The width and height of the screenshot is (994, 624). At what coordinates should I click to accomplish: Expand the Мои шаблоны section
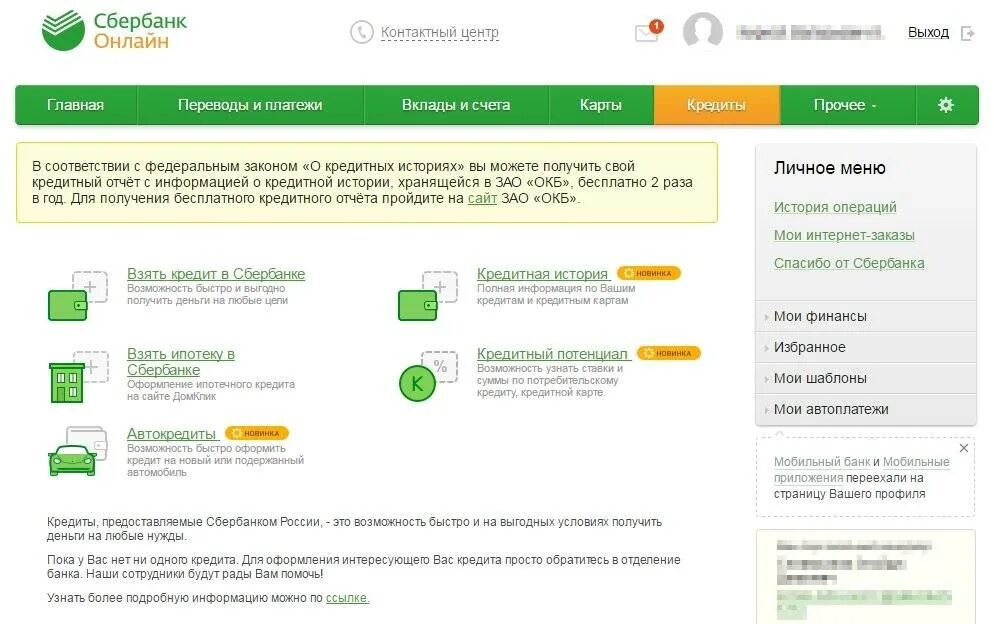click(865, 378)
